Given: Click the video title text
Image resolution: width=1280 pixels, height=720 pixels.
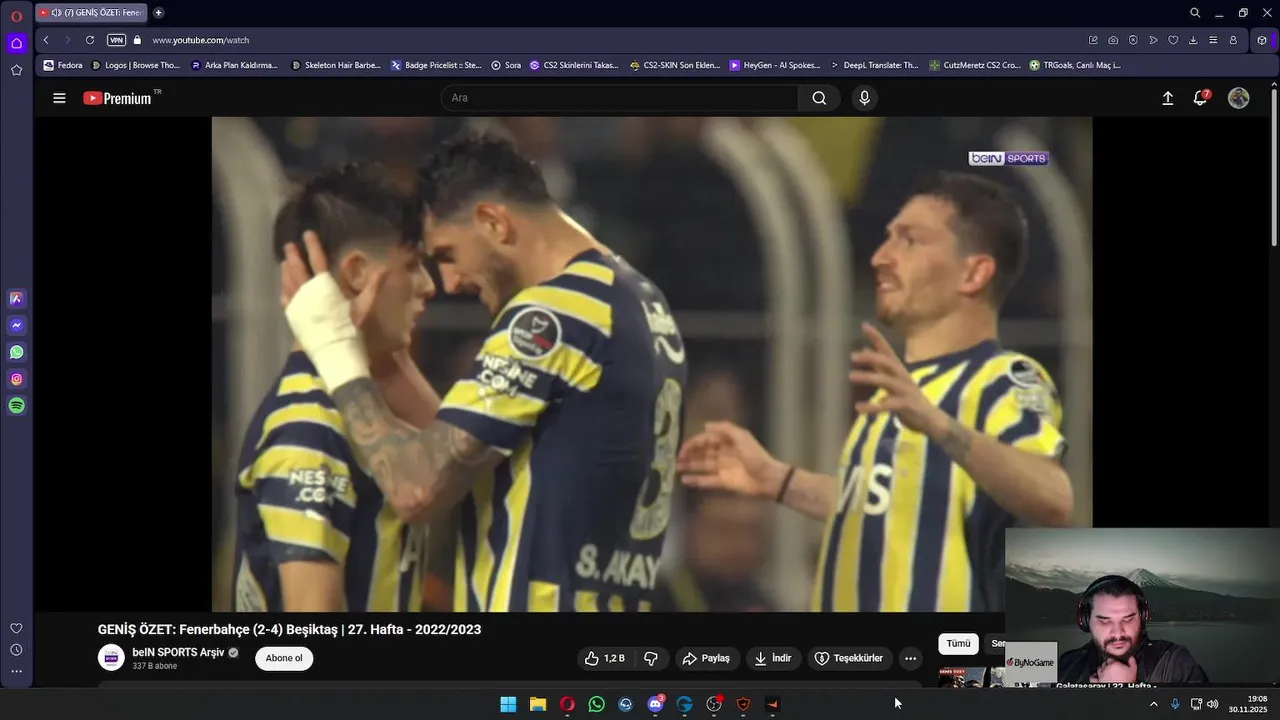Looking at the screenshot, I should 289,630.
